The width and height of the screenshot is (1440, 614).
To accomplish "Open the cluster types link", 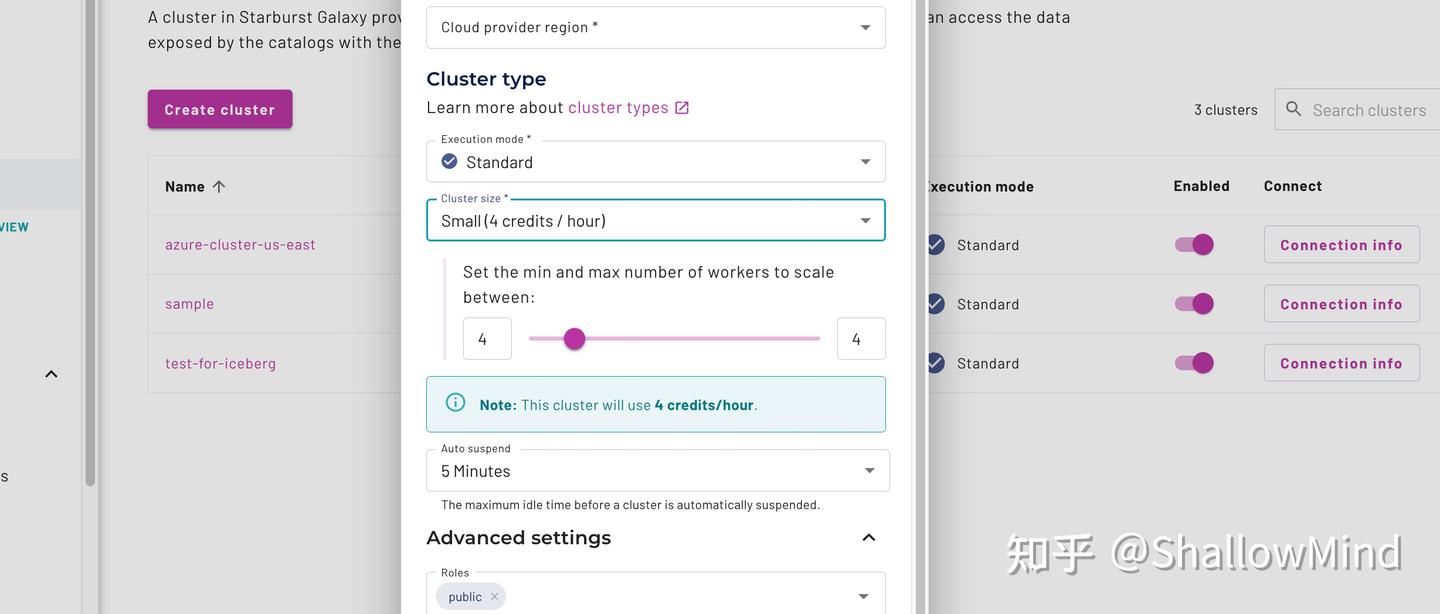I will coord(618,108).
